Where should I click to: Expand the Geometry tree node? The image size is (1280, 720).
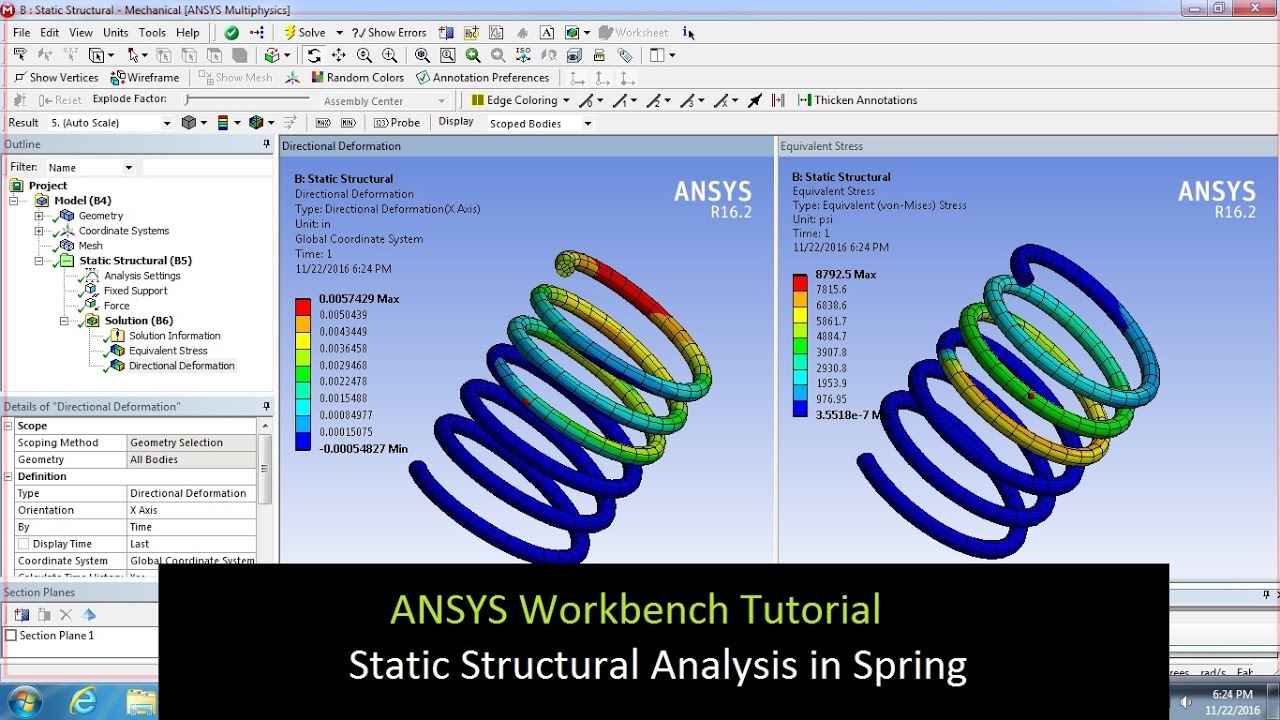(x=39, y=216)
